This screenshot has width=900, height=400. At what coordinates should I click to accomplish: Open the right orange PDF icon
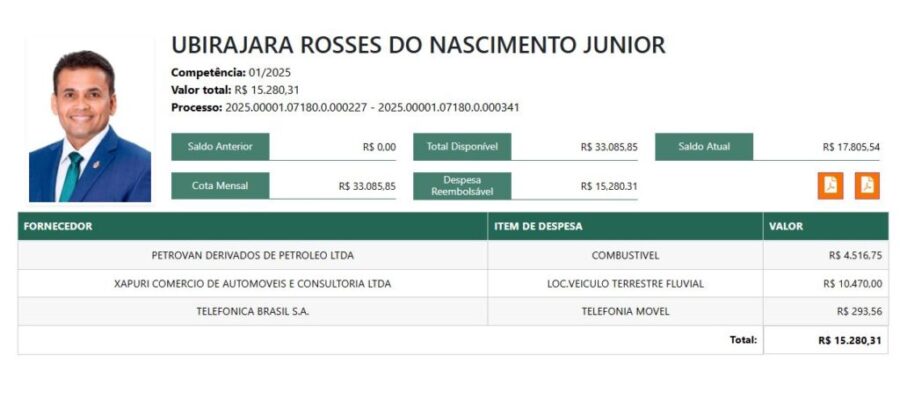tap(867, 185)
